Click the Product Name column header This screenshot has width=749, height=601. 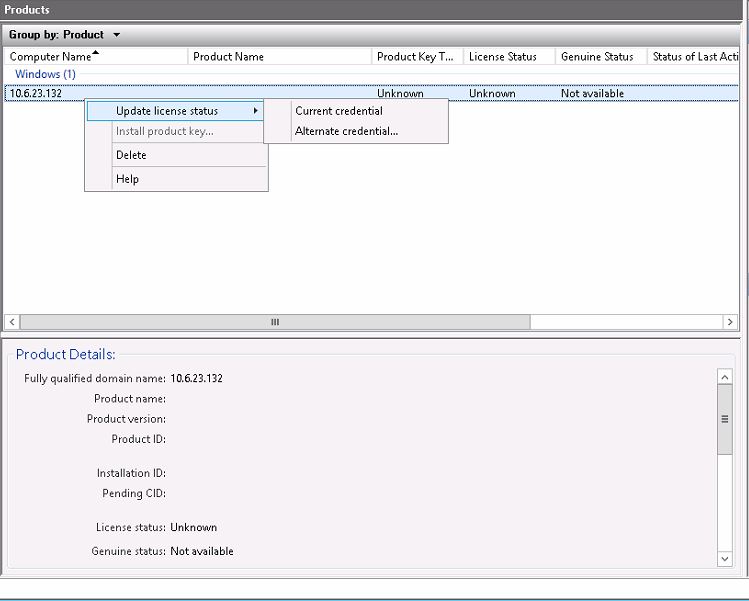(x=228, y=57)
